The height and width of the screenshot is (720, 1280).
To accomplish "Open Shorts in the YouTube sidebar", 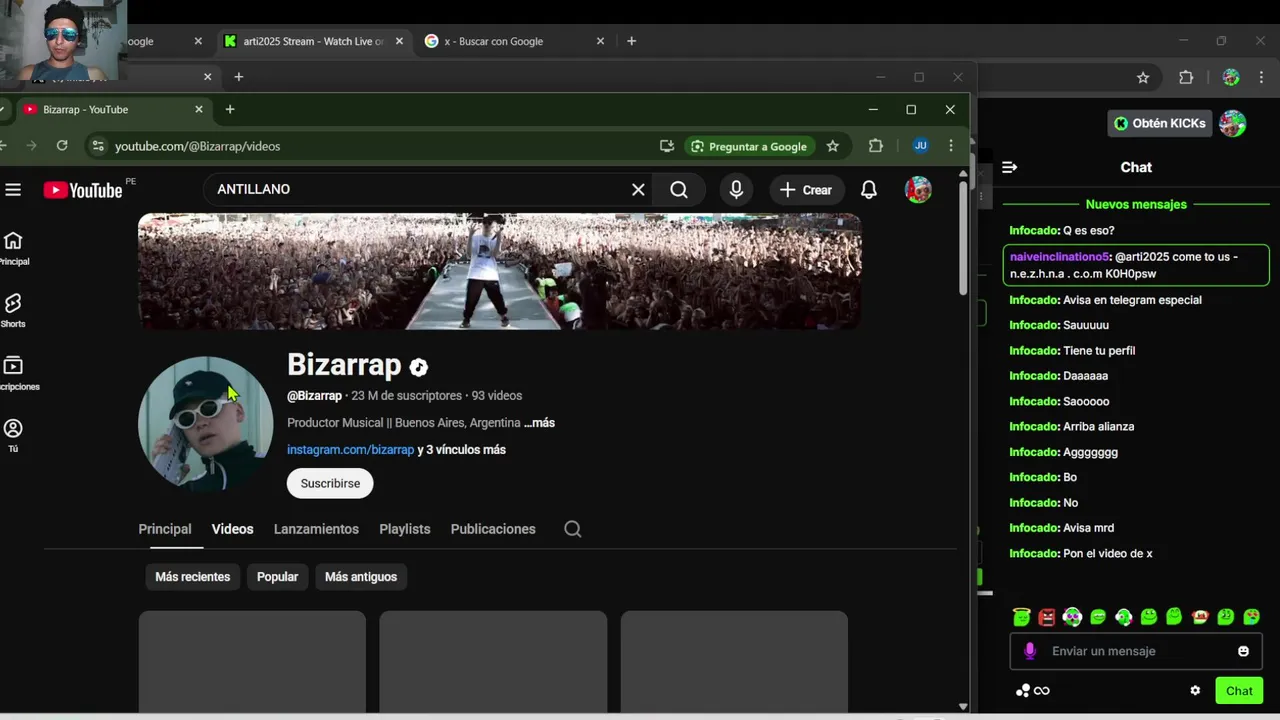I will pyautogui.click(x=13, y=310).
